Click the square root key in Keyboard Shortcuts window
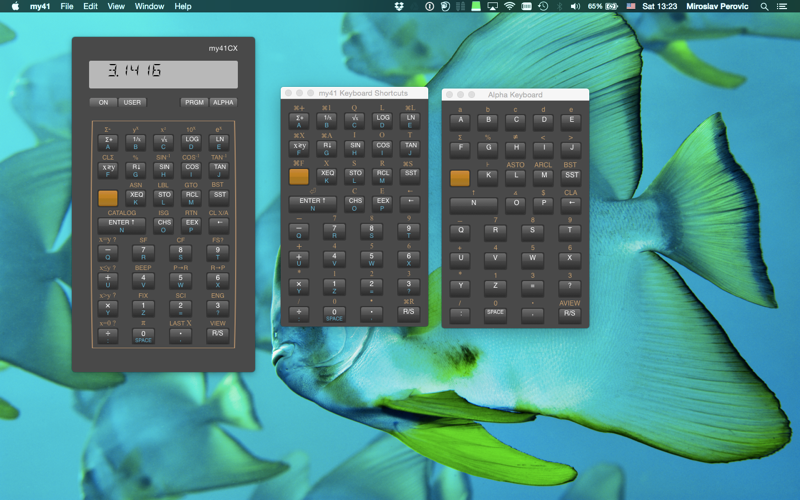 [x=354, y=121]
